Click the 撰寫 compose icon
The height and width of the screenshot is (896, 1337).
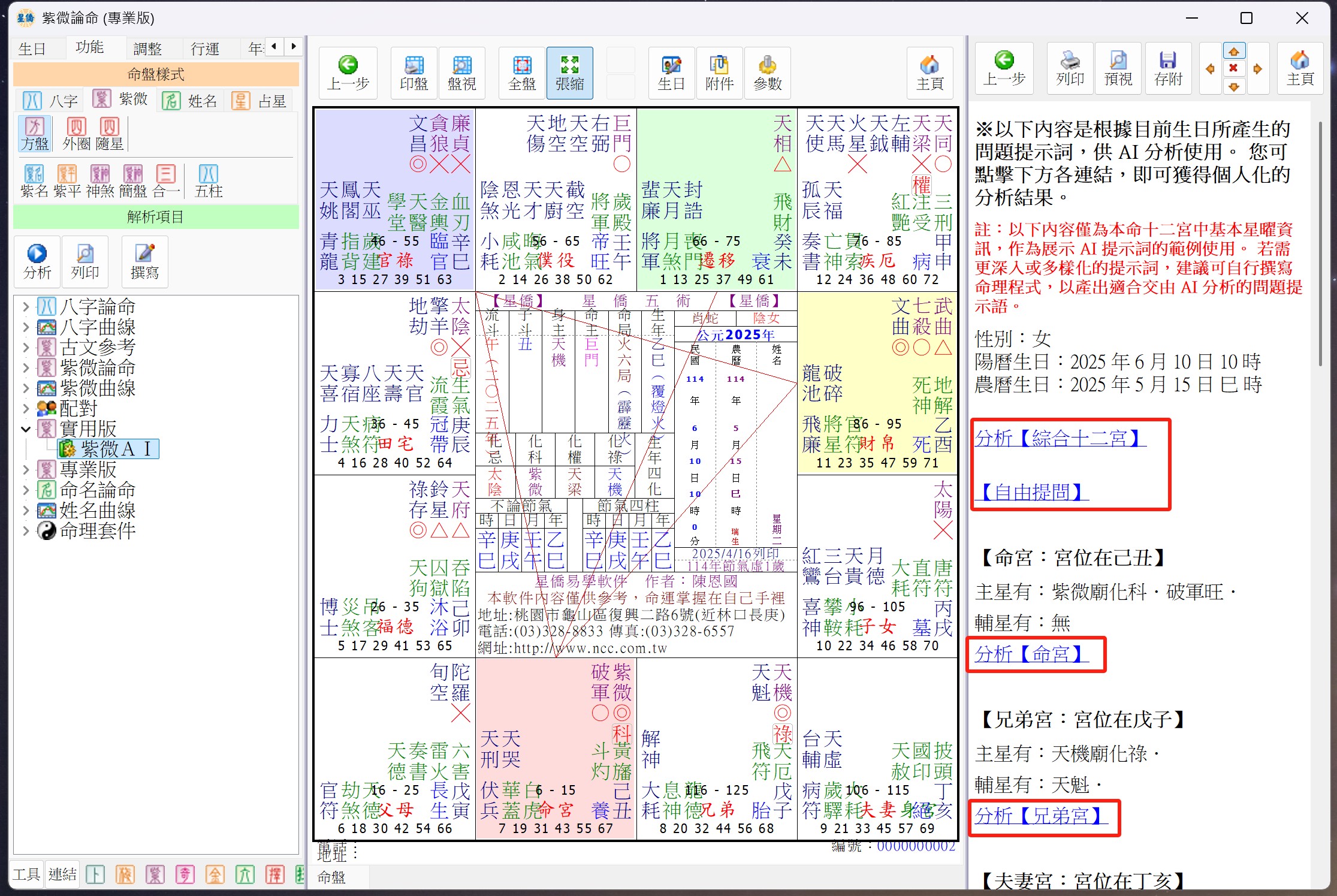pyautogui.click(x=144, y=261)
